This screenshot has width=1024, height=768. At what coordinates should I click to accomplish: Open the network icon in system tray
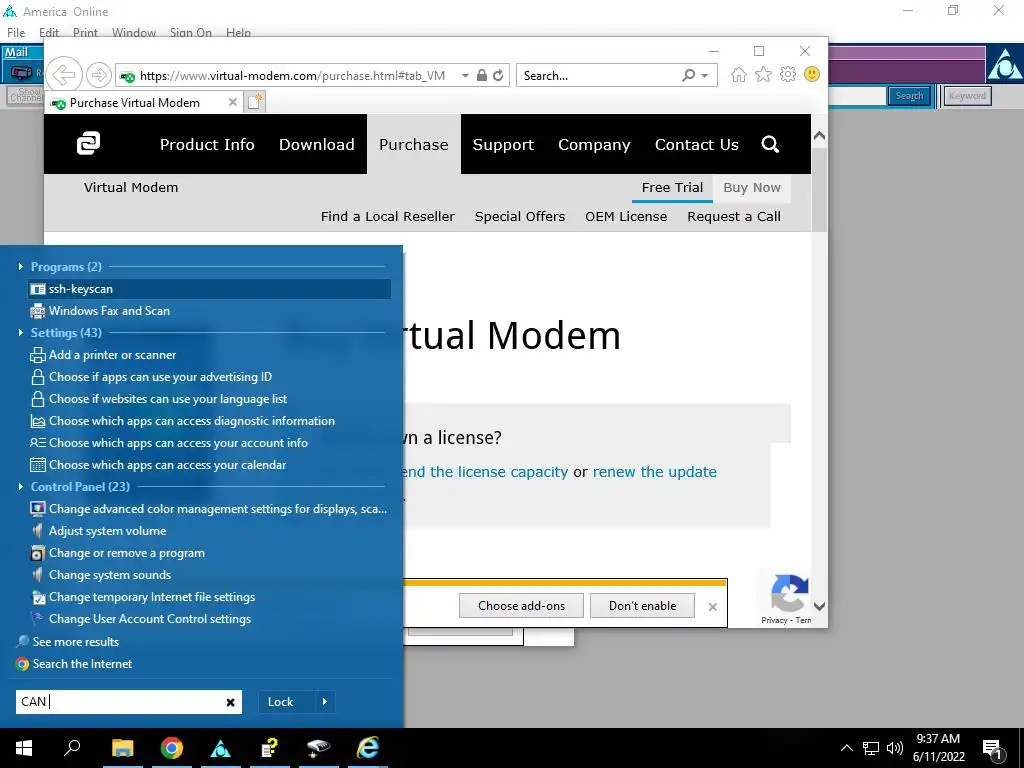[871, 748]
